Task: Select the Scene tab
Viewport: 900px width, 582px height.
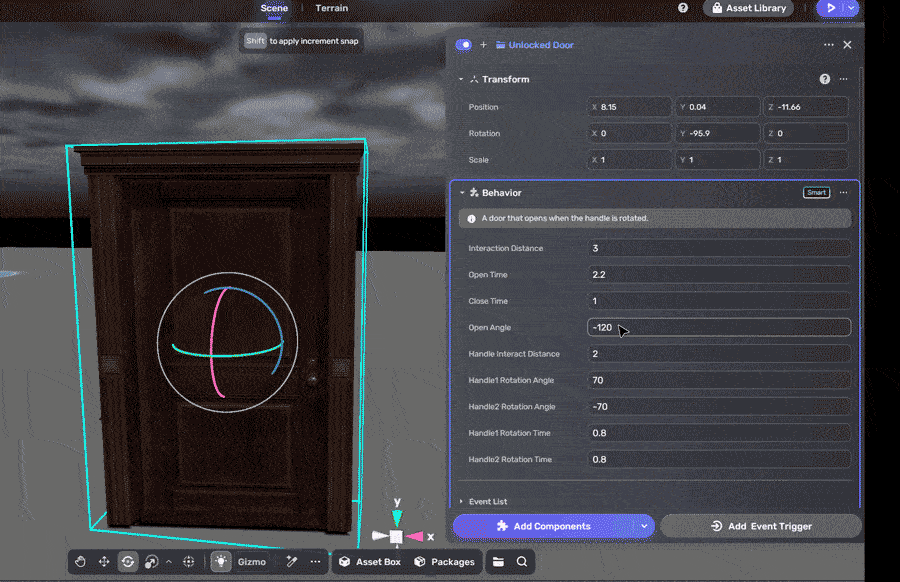Action: tap(273, 8)
